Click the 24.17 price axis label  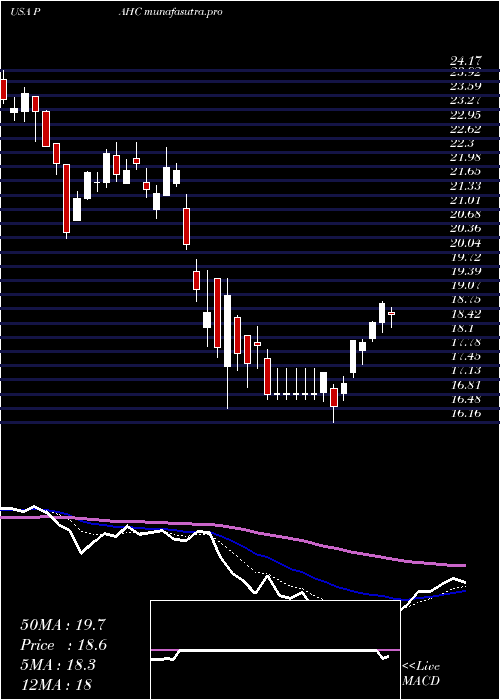[x=465, y=62]
